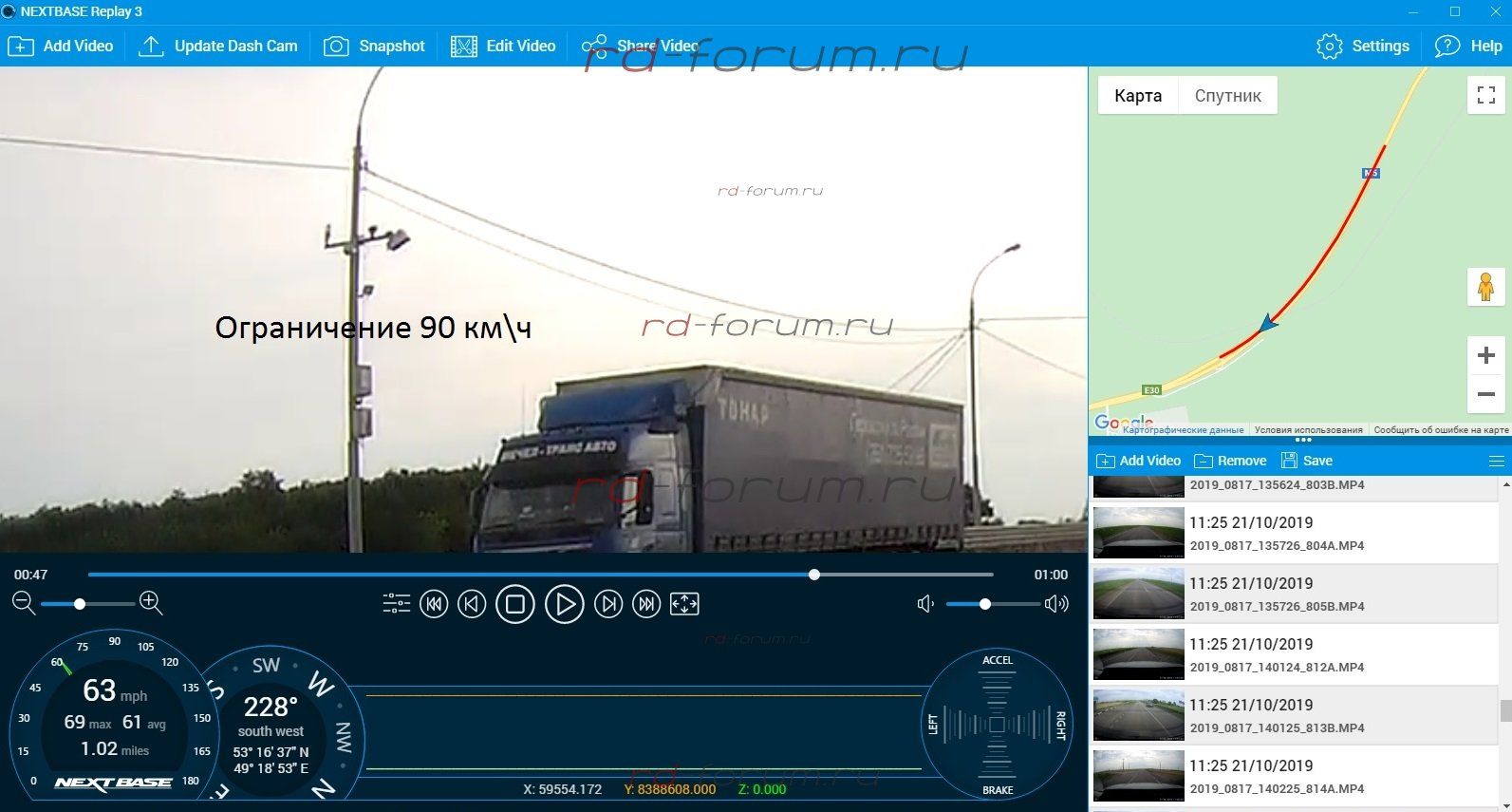Click the video timeline seek bar handle
Viewport: 1512px width, 812px height.
814,575
